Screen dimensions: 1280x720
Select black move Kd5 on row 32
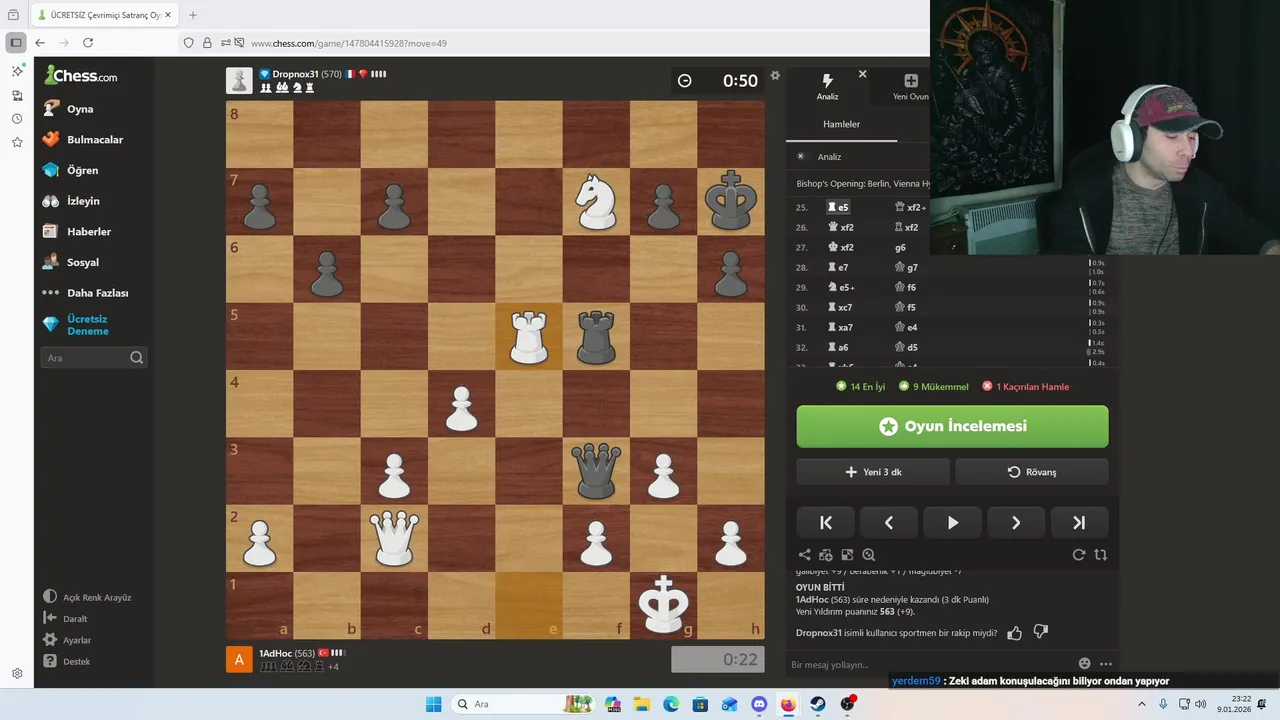pyautogui.click(x=907, y=347)
